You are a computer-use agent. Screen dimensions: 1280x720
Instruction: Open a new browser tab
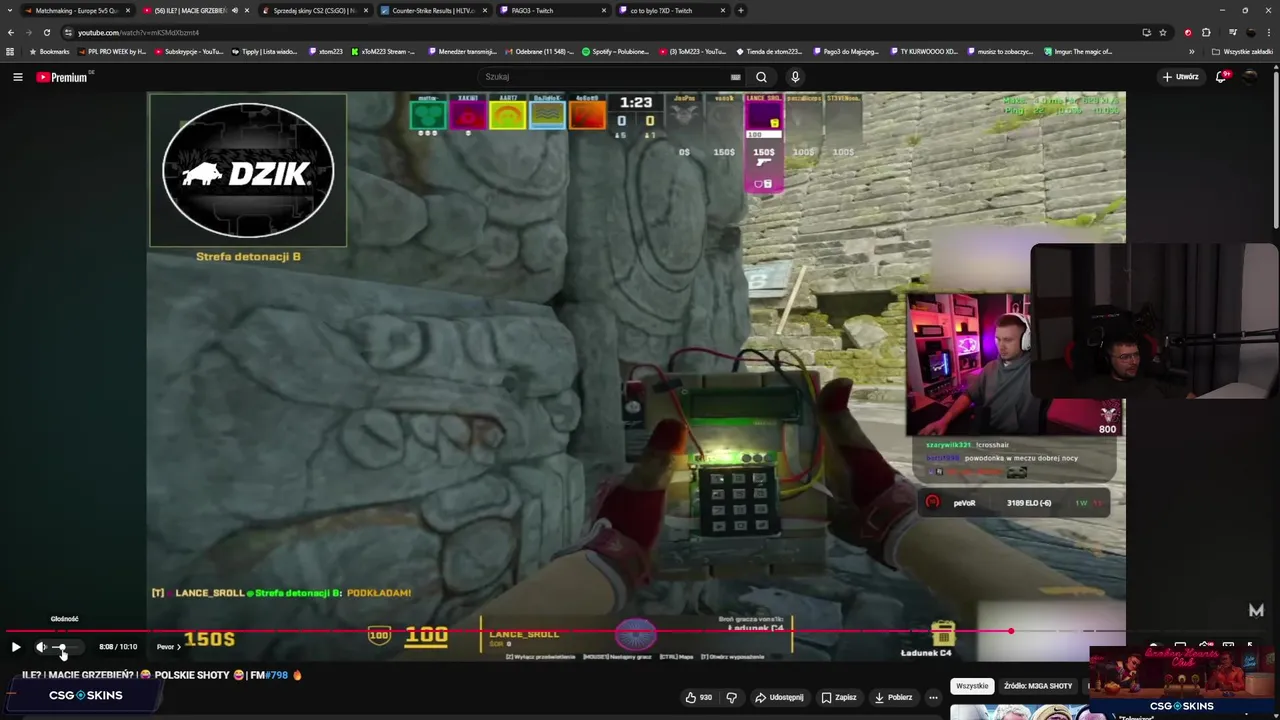[740, 10]
